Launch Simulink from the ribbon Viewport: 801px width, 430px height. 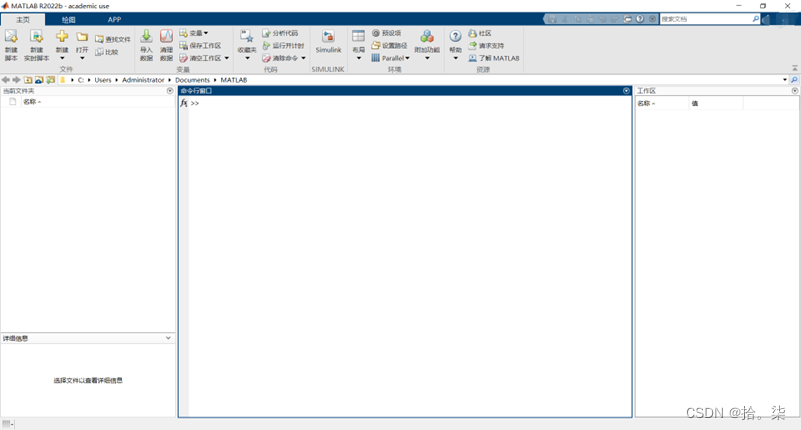[x=328, y=42]
